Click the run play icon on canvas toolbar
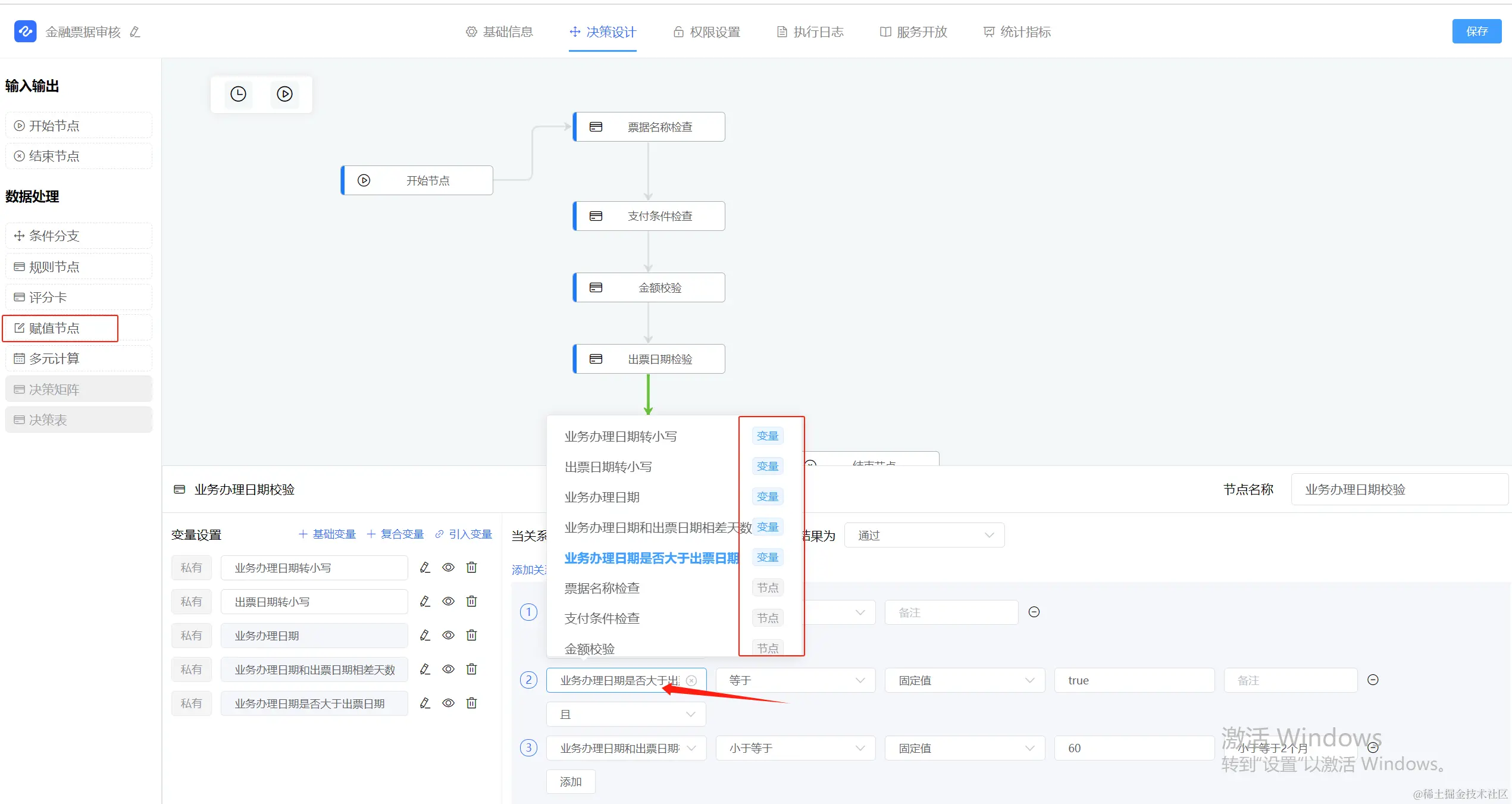Screen dimensions: 1512x804 pyautogui.click(x=284, y=94)
